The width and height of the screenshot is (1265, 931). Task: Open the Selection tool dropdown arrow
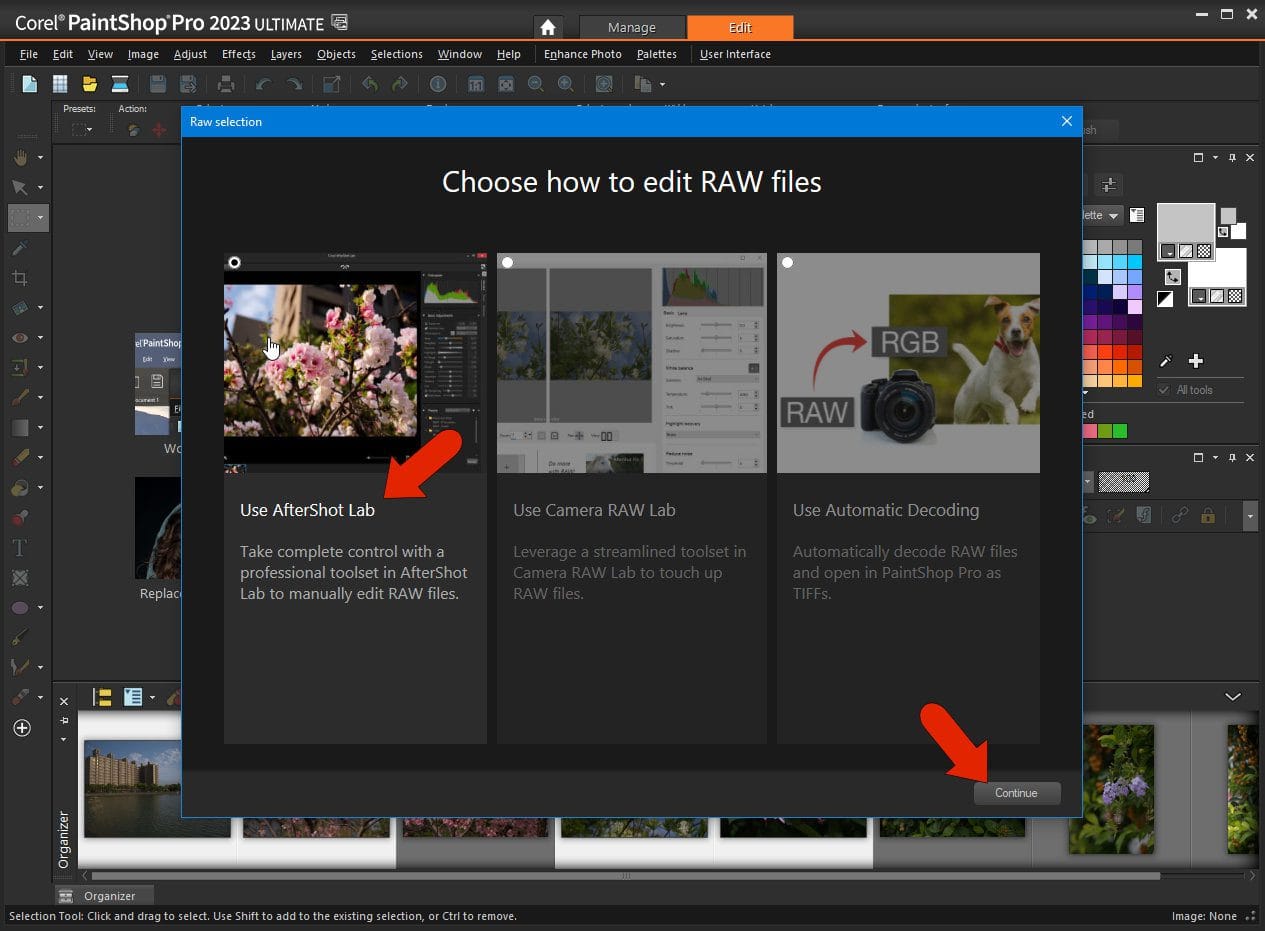pyautogui.click(x=40, y=217)
